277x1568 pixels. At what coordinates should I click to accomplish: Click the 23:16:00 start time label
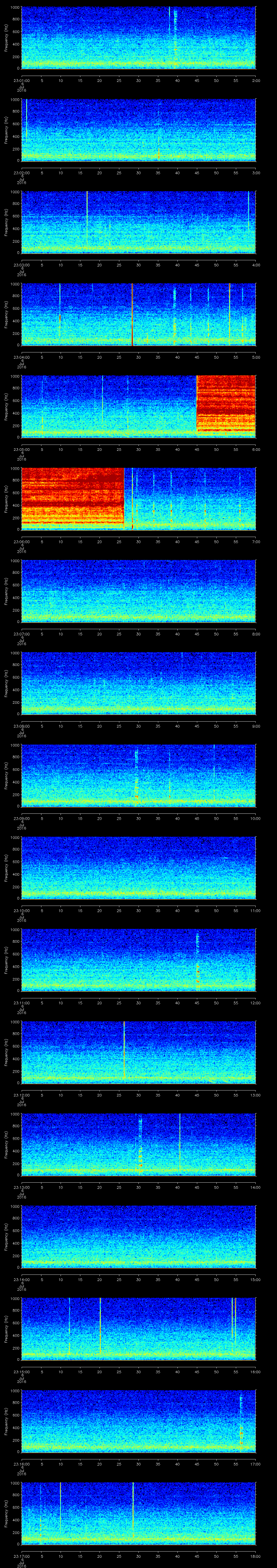click(21, 1463)
